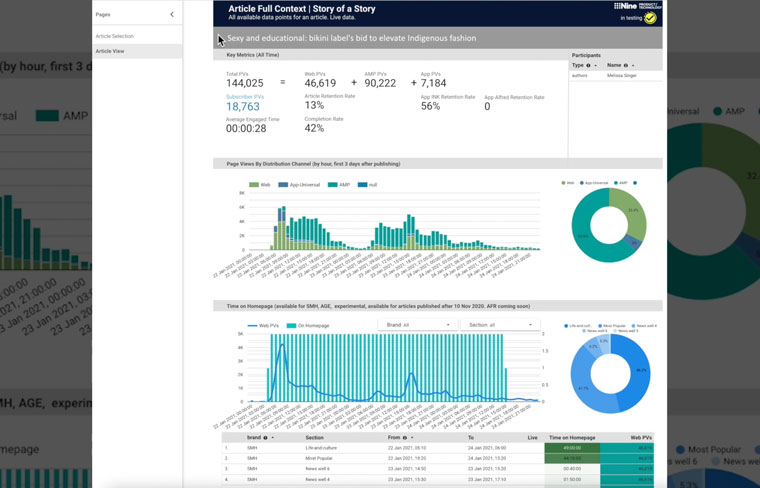Viewport: 760px width, 488px height.
Task: Click the Total PVs value 144,025
Action: [245, 83]
